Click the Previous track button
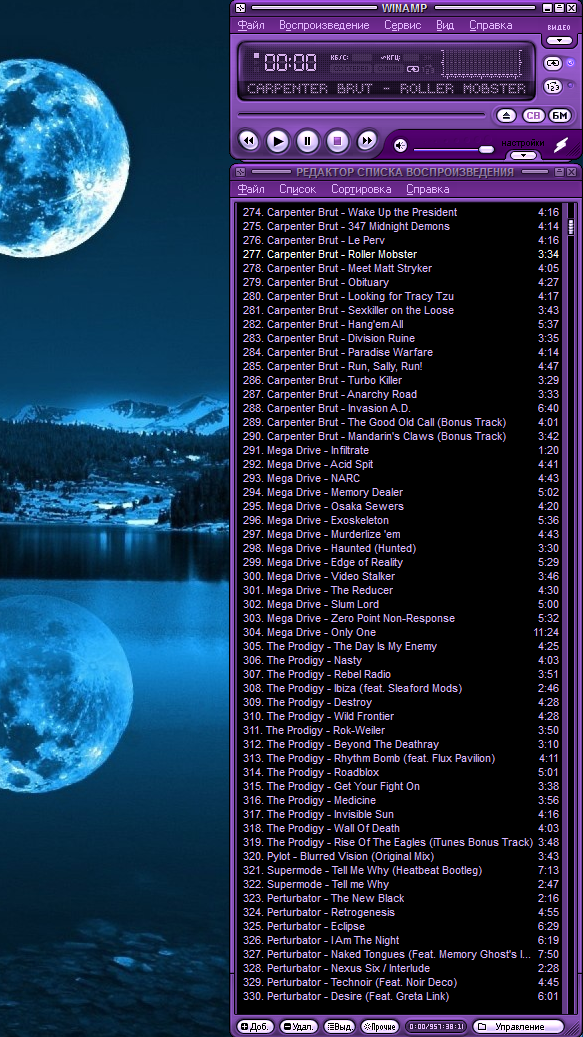583x1037 pixels. 249,141
